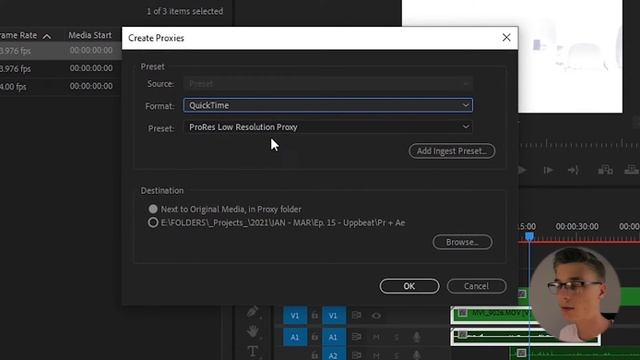Click the Program Monitor time ruler
Image resolution: width=640 pixels, height=360 pixels.
pos(579,144)
